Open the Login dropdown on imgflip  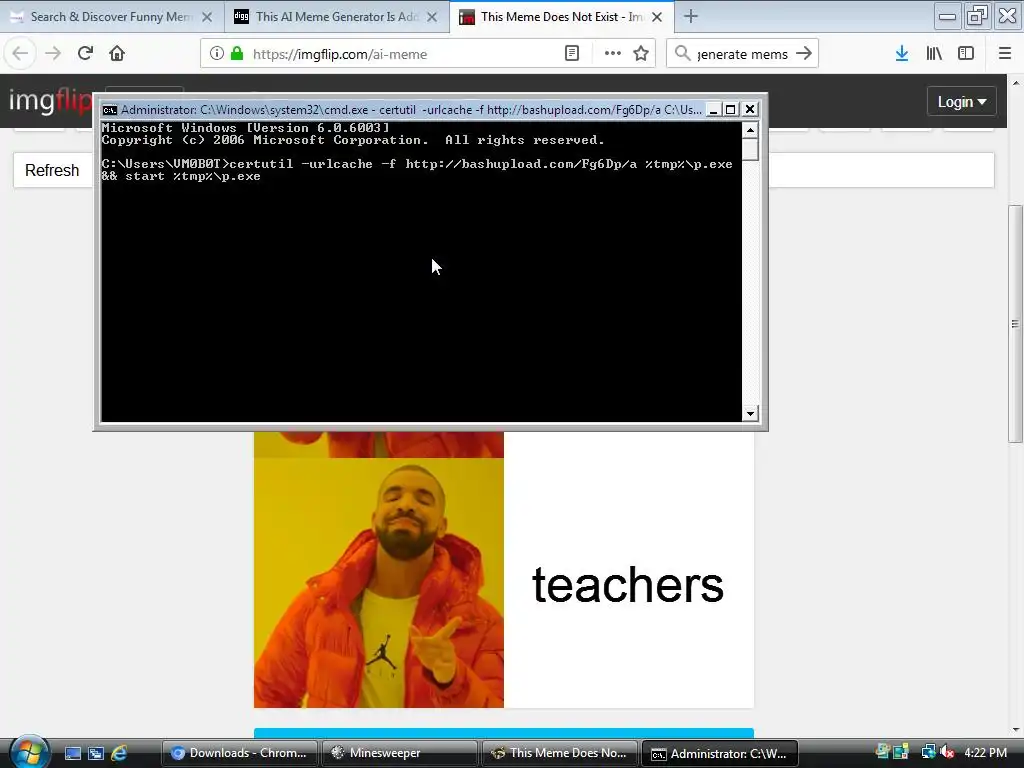pos(962,102)
